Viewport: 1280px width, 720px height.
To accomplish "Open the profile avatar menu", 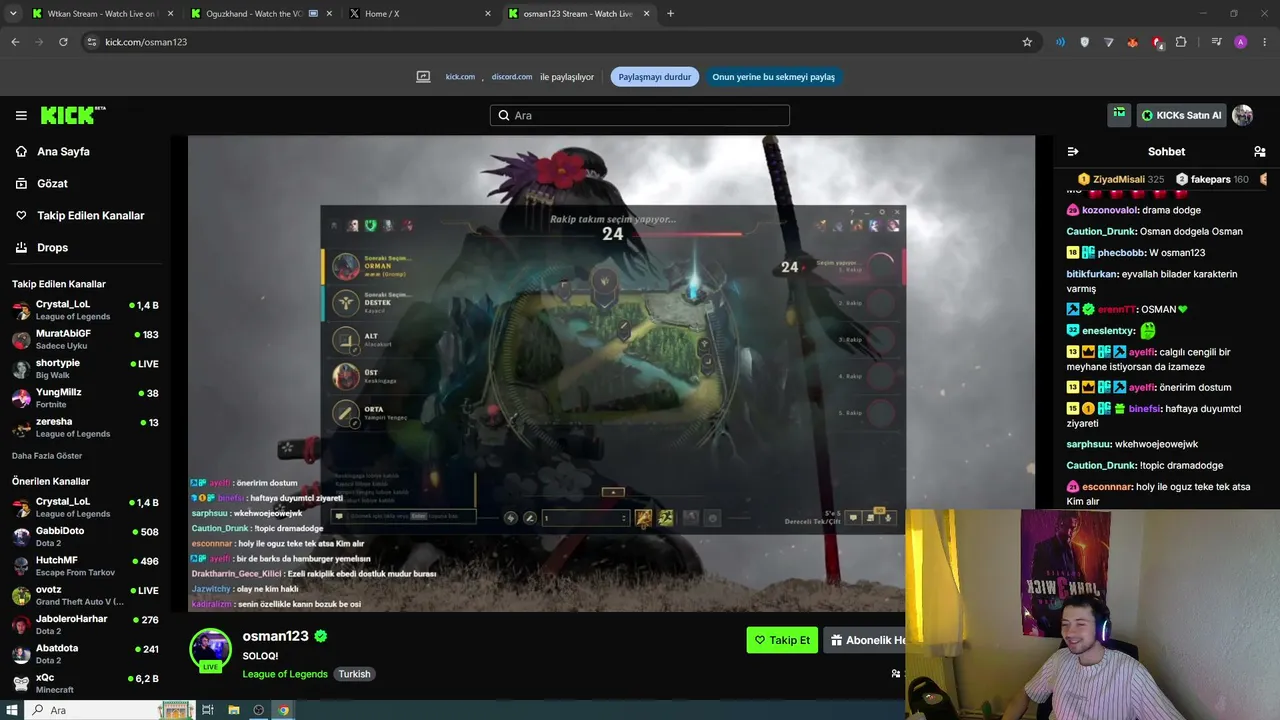I will (1243, 115).
